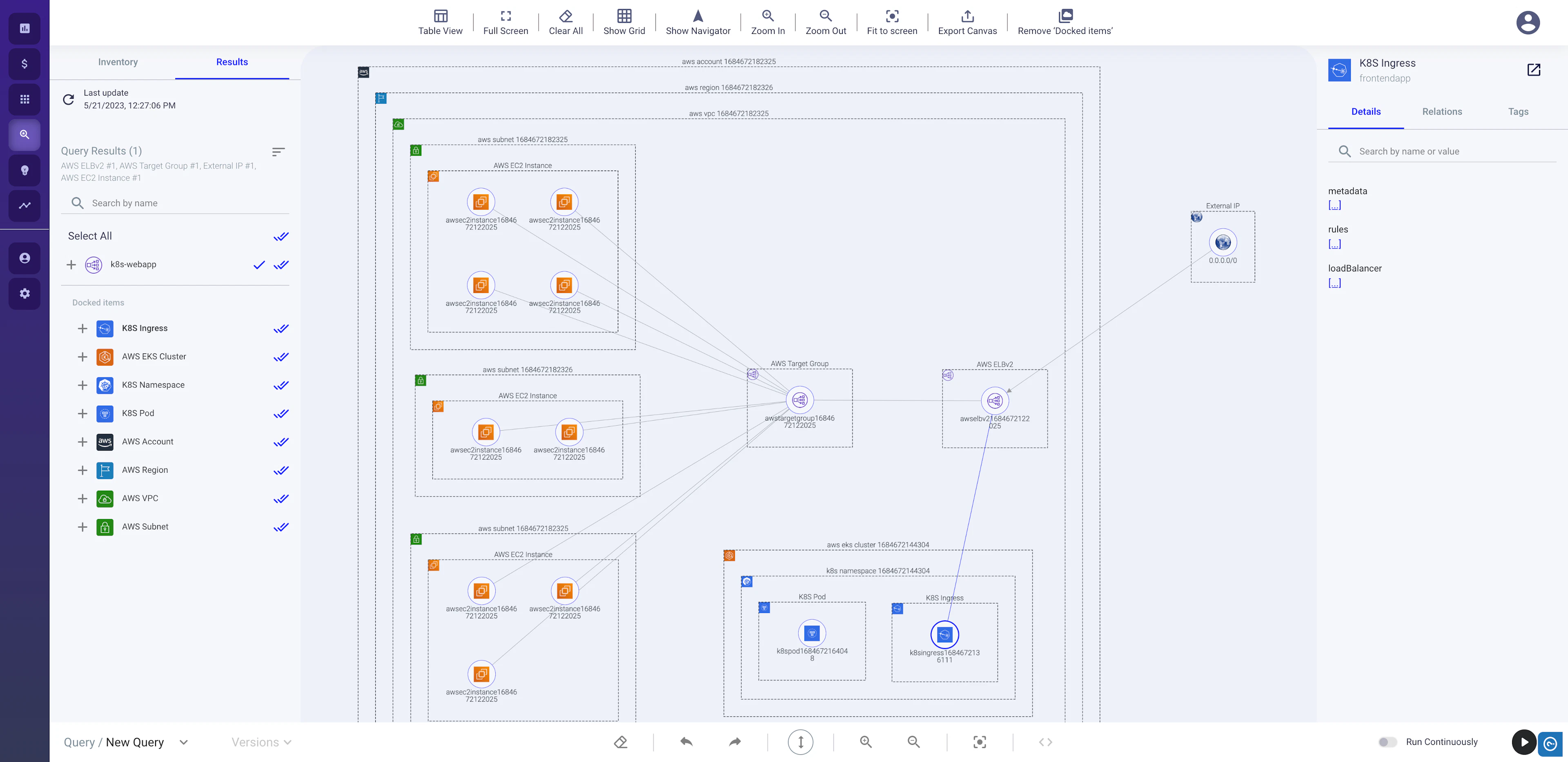Image resolution: width=1568 pixels, height=762 pixels.
Task: Refresh the query results with Last update button
Action: (68, 99)
